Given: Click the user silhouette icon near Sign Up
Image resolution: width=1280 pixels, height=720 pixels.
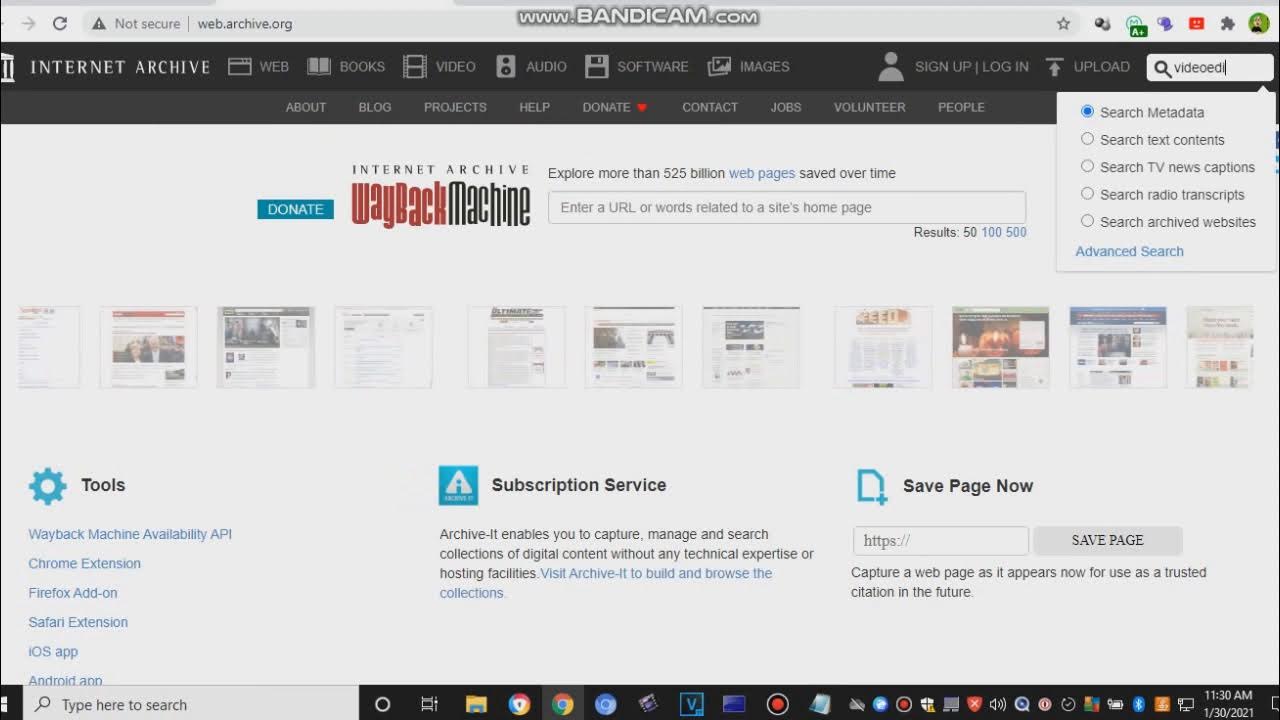Looking at the screenshot, I should coord(890,67).
